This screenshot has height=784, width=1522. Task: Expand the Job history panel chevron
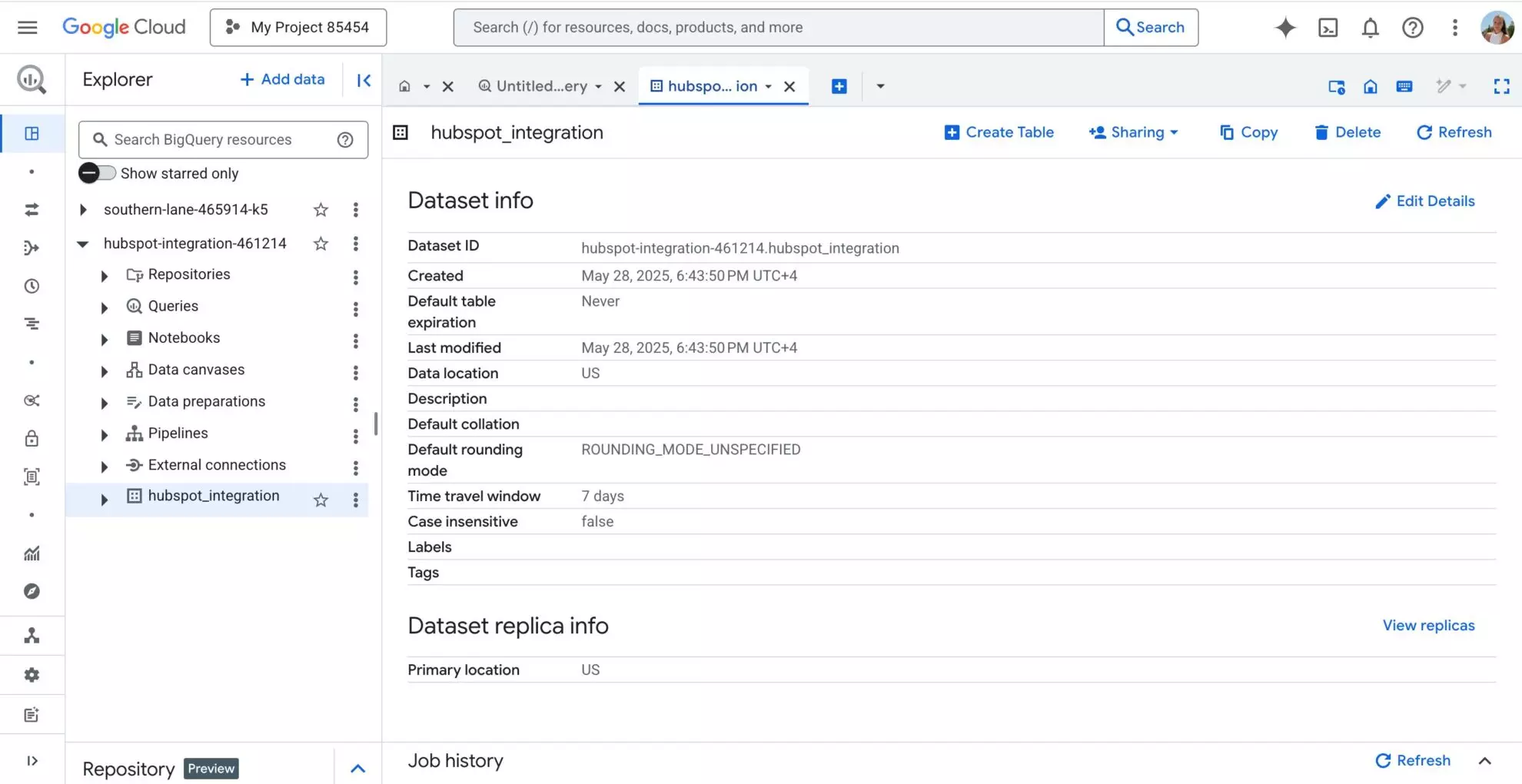[1484, 761]
